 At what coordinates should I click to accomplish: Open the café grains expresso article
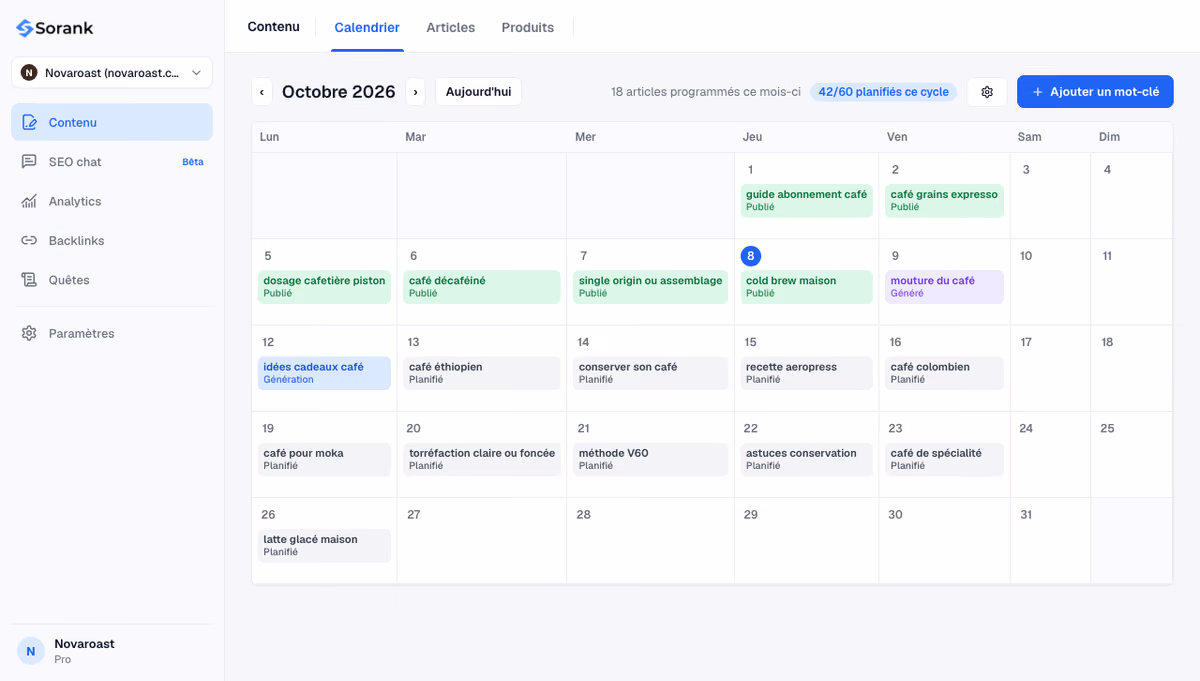tap(944, 200)
